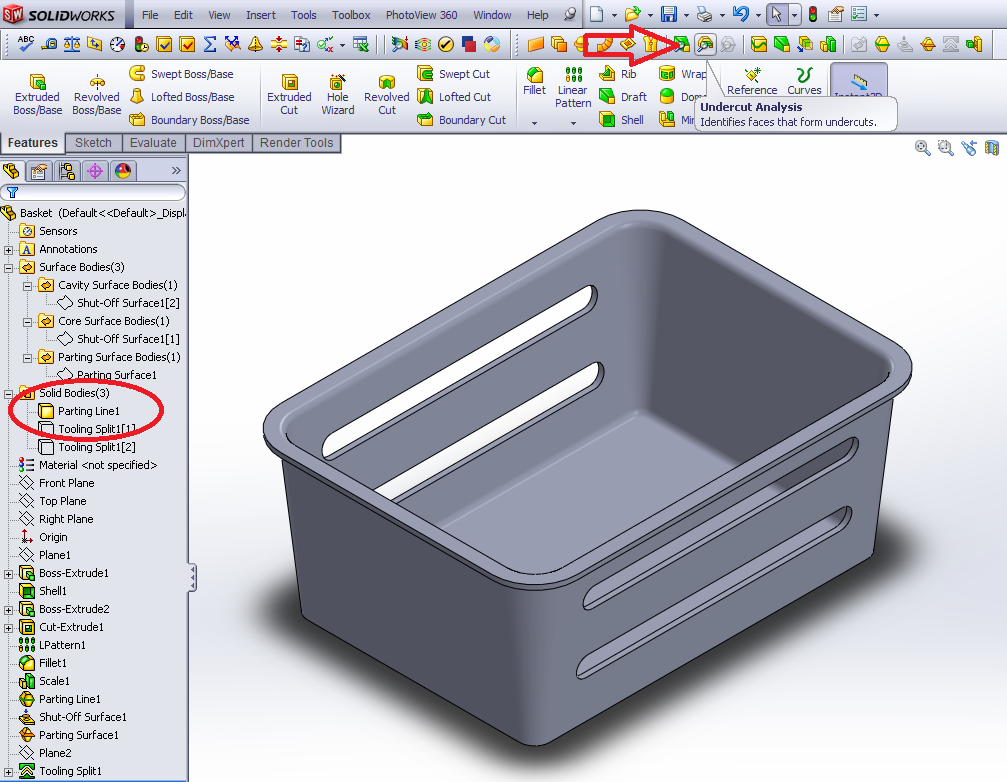Select the Planar Surface mold tool
Image resolution: width=1007 pixels, height=782 pixels.
[536, 44]
